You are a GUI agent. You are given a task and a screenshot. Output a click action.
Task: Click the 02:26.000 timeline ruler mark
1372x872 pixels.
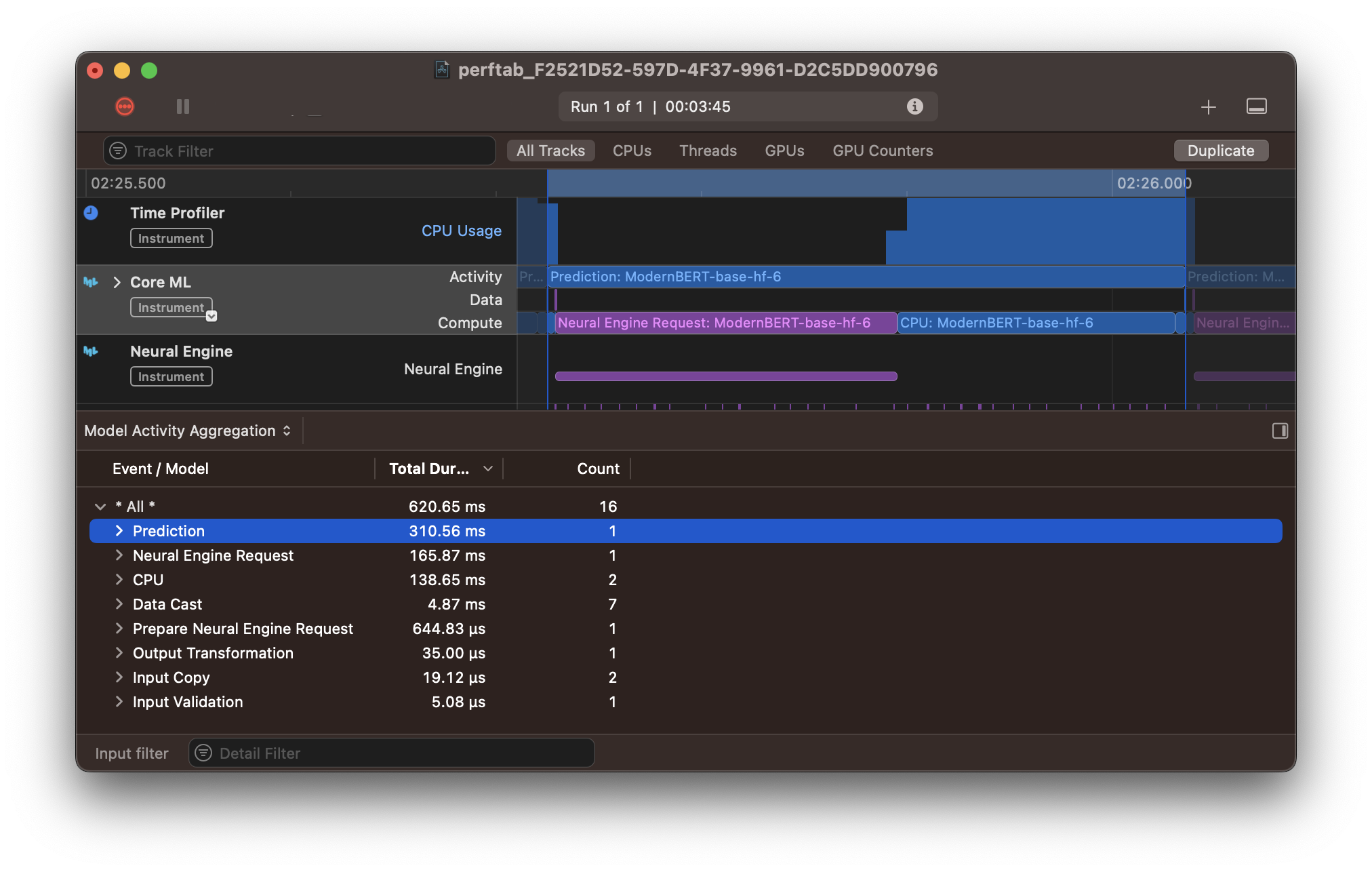click(x=1153, y=183)
